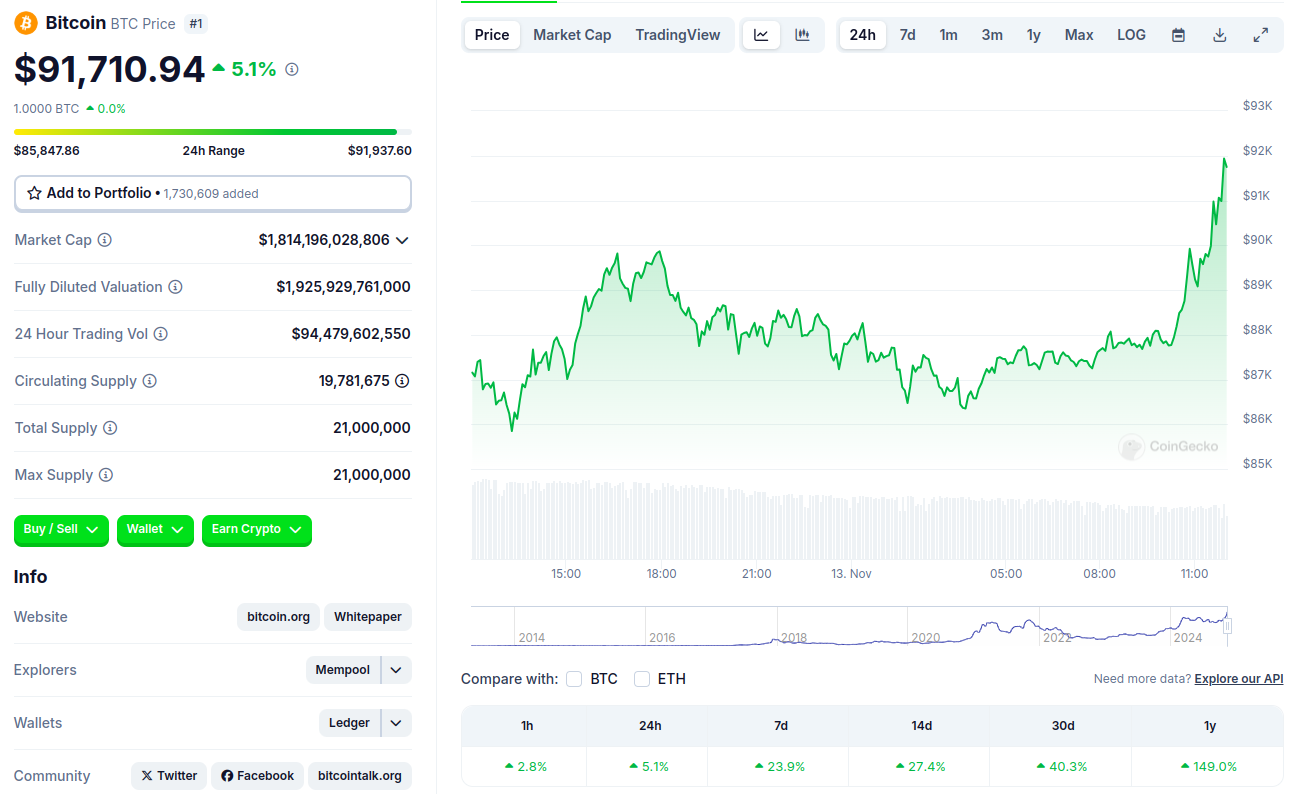Open the bitcoin.org website link
1296x794 pixels.
pos(279,617)
